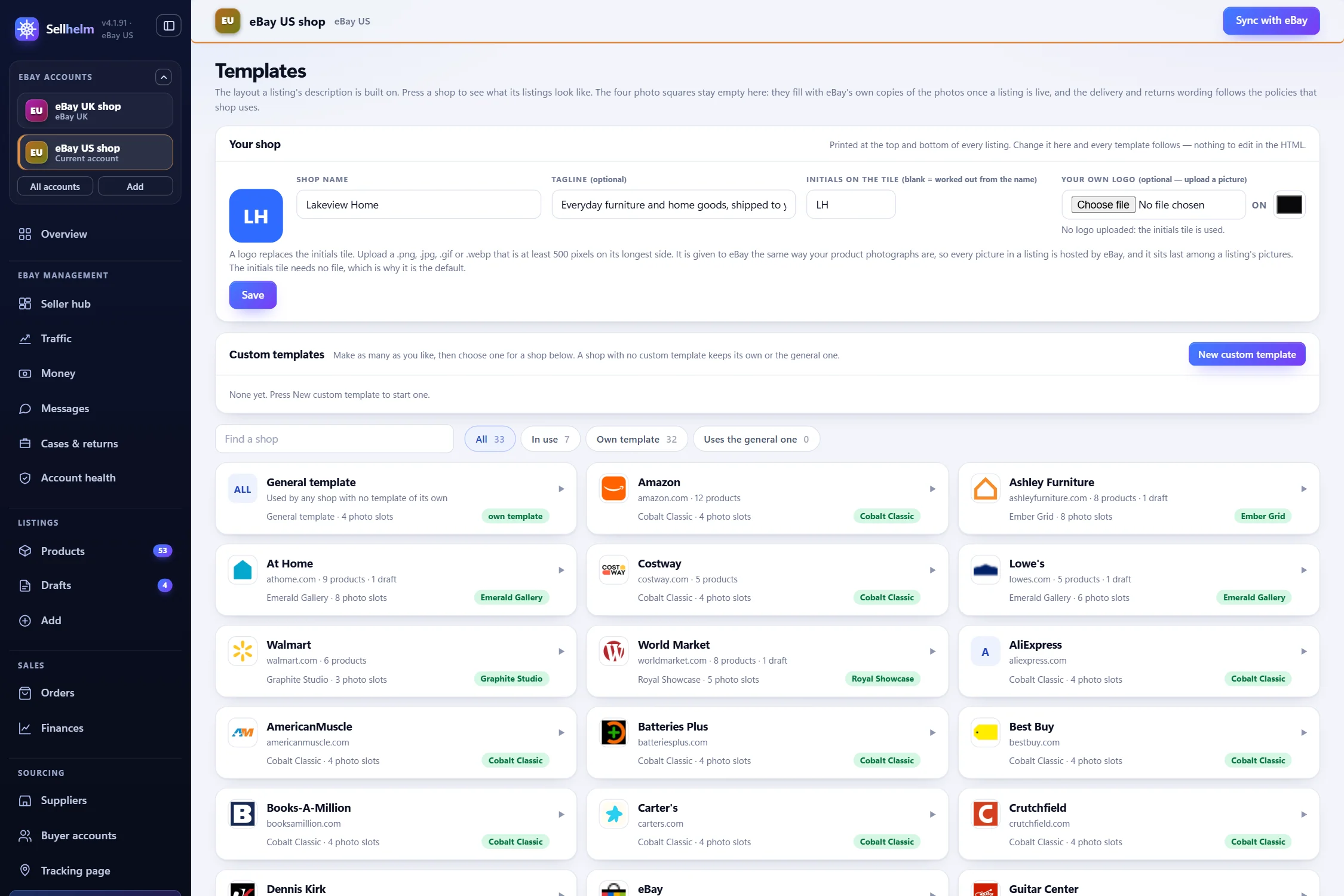Click the Ashley Furniture house logo

[x=985, y=489]
